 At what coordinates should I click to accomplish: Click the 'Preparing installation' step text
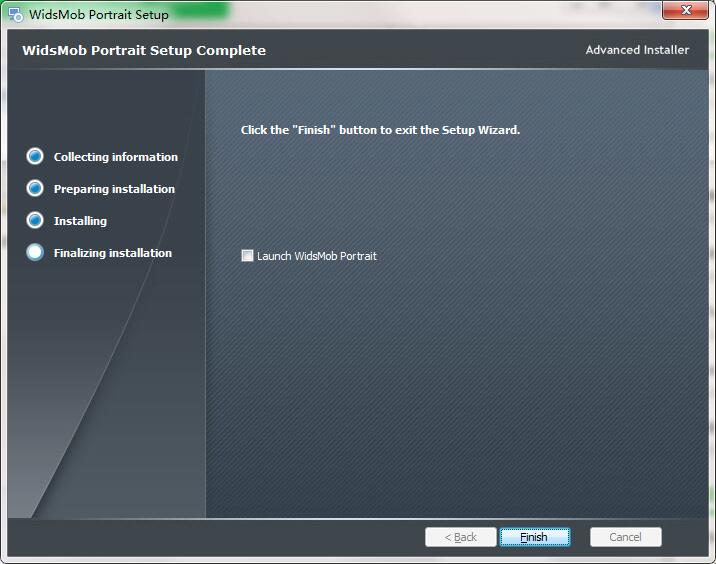114,189
